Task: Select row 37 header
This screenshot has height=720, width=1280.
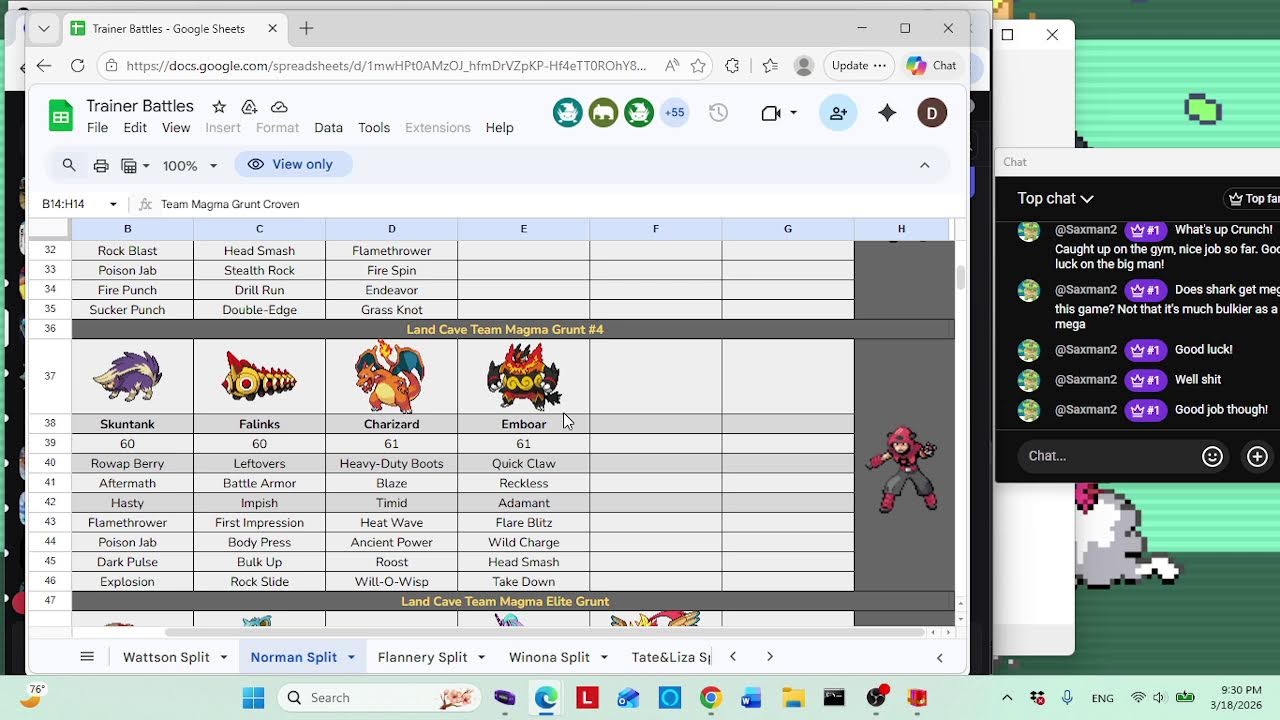Action: tap(50, 376)
